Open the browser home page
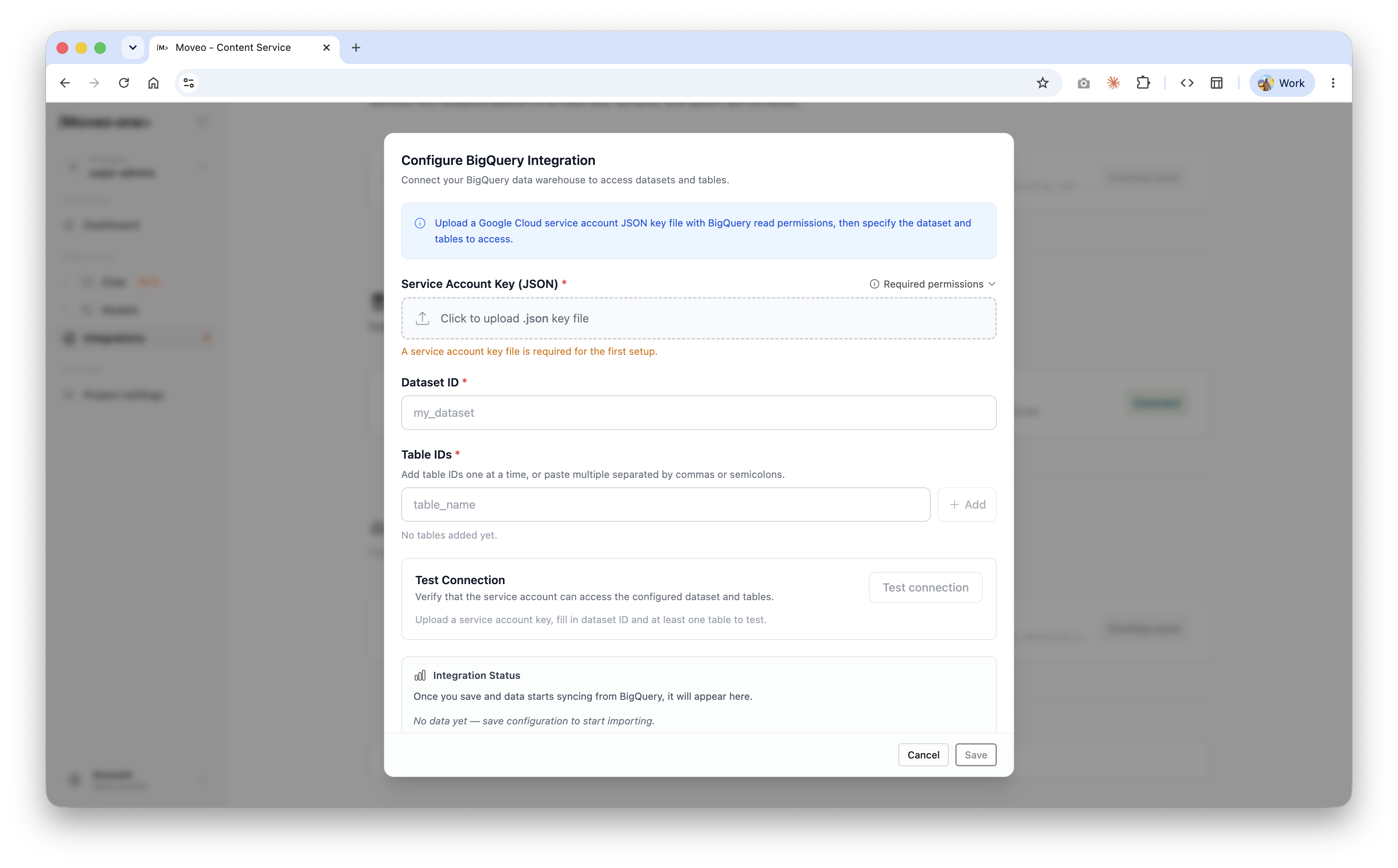Image resolution: width=1398 pixels, height=868 pixels. tap(153, 83)
